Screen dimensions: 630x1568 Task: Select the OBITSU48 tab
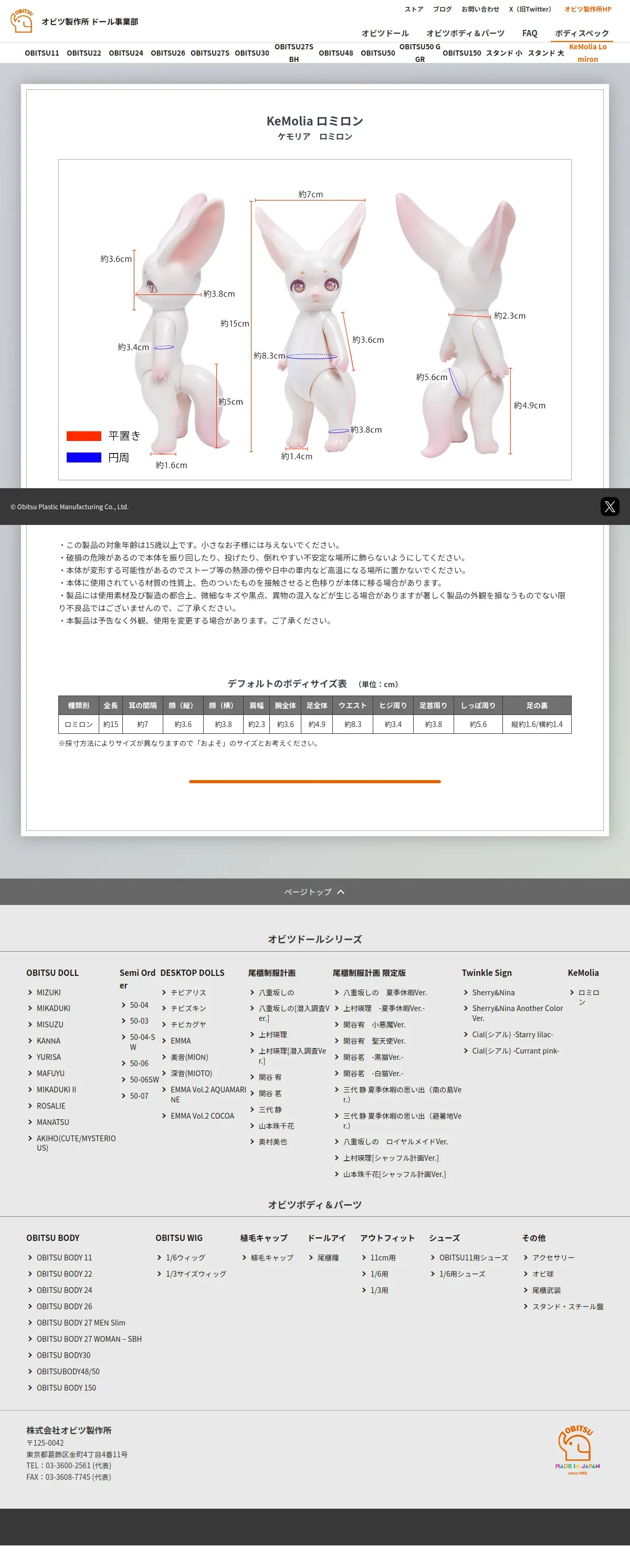[336, 53]
